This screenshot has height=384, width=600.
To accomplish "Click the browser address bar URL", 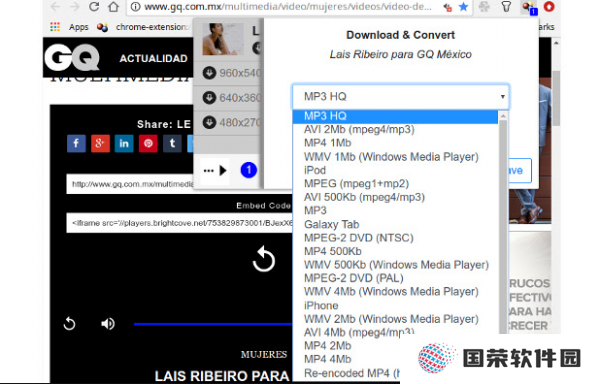I will coord(288,7).
